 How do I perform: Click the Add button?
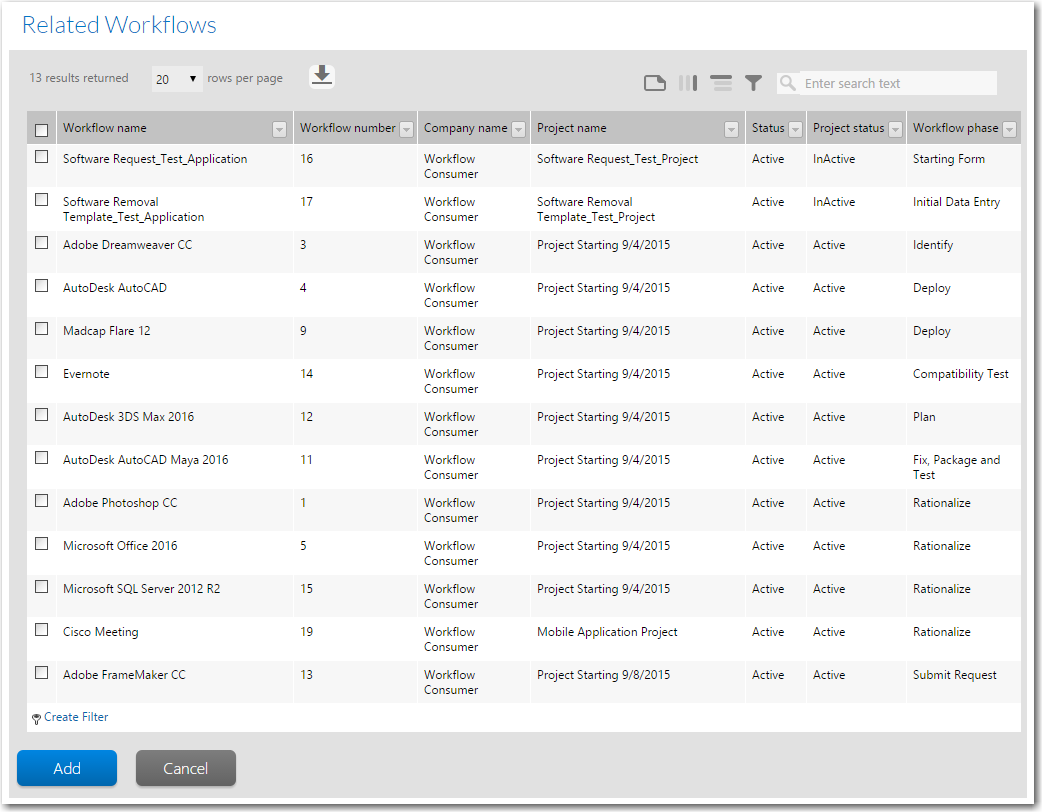67,768
